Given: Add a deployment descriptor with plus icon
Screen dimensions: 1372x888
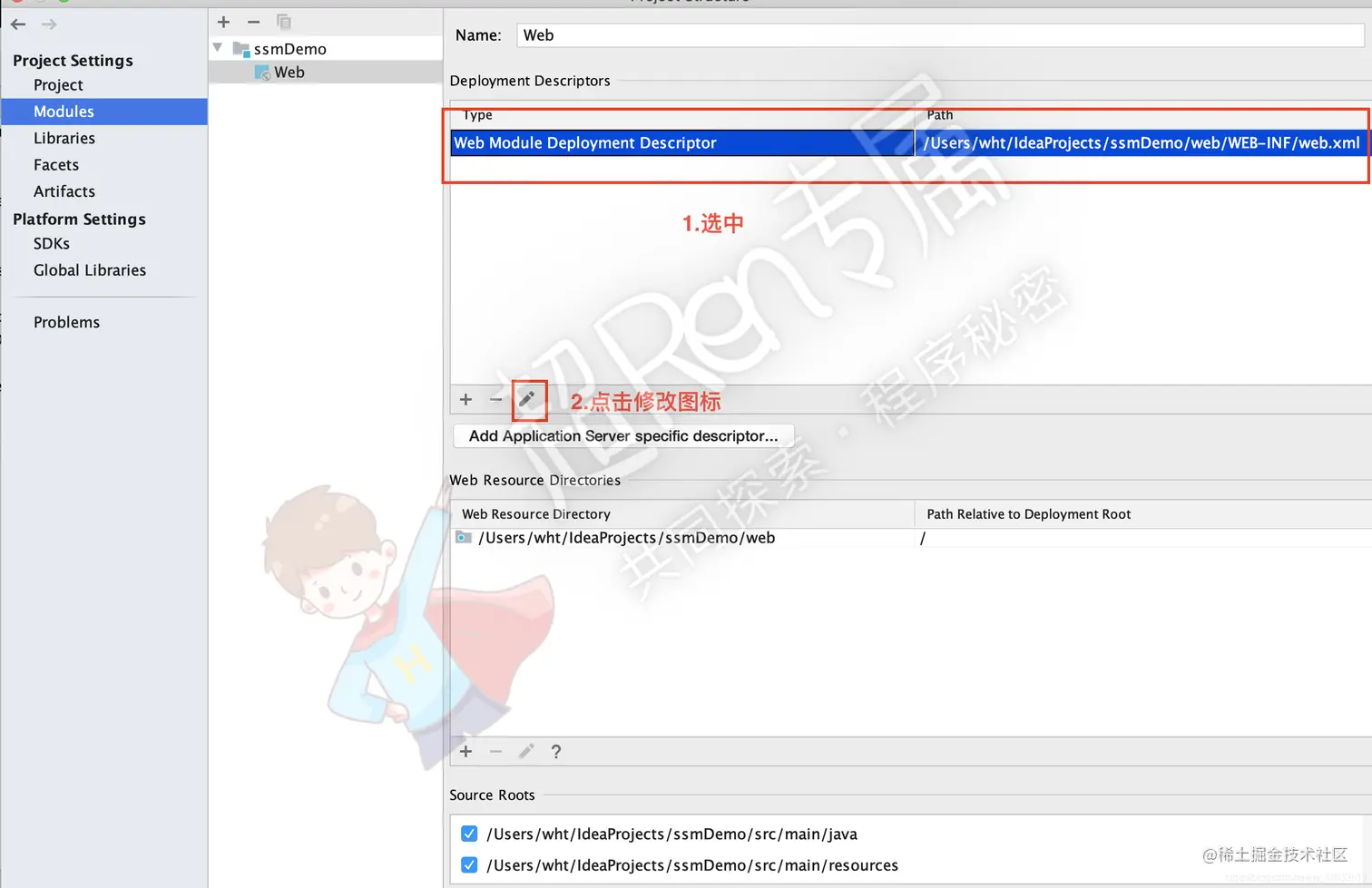Looking at the screenshot, I should pyautogui.click(x=466, y=400).
